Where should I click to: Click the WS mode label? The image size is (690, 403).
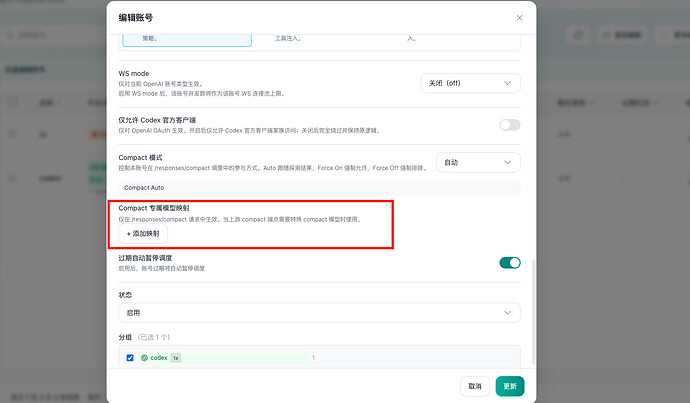pyautogui.click(x=134, y=73)
